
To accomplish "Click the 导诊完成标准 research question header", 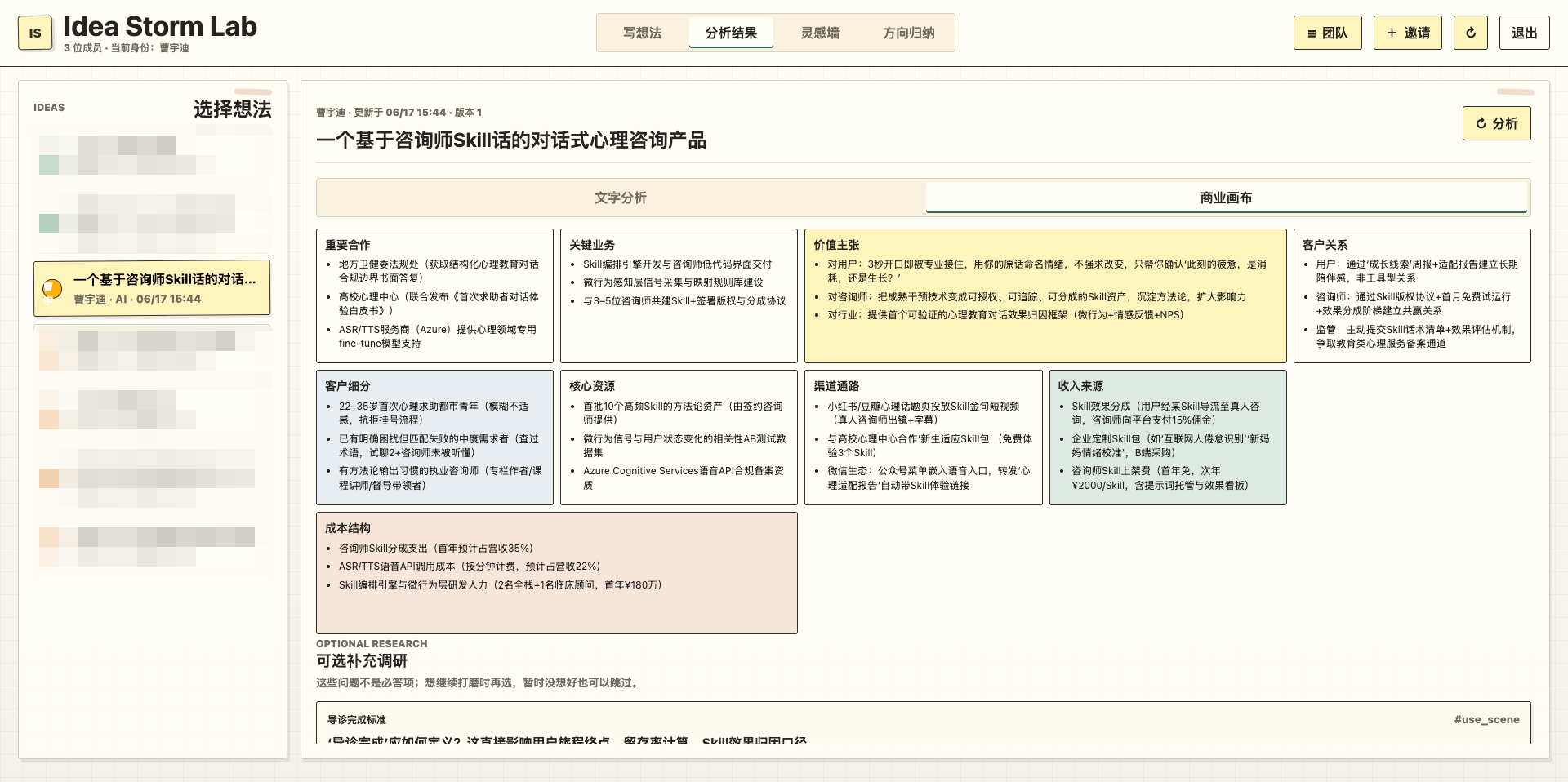I will [x=357, y=719].
